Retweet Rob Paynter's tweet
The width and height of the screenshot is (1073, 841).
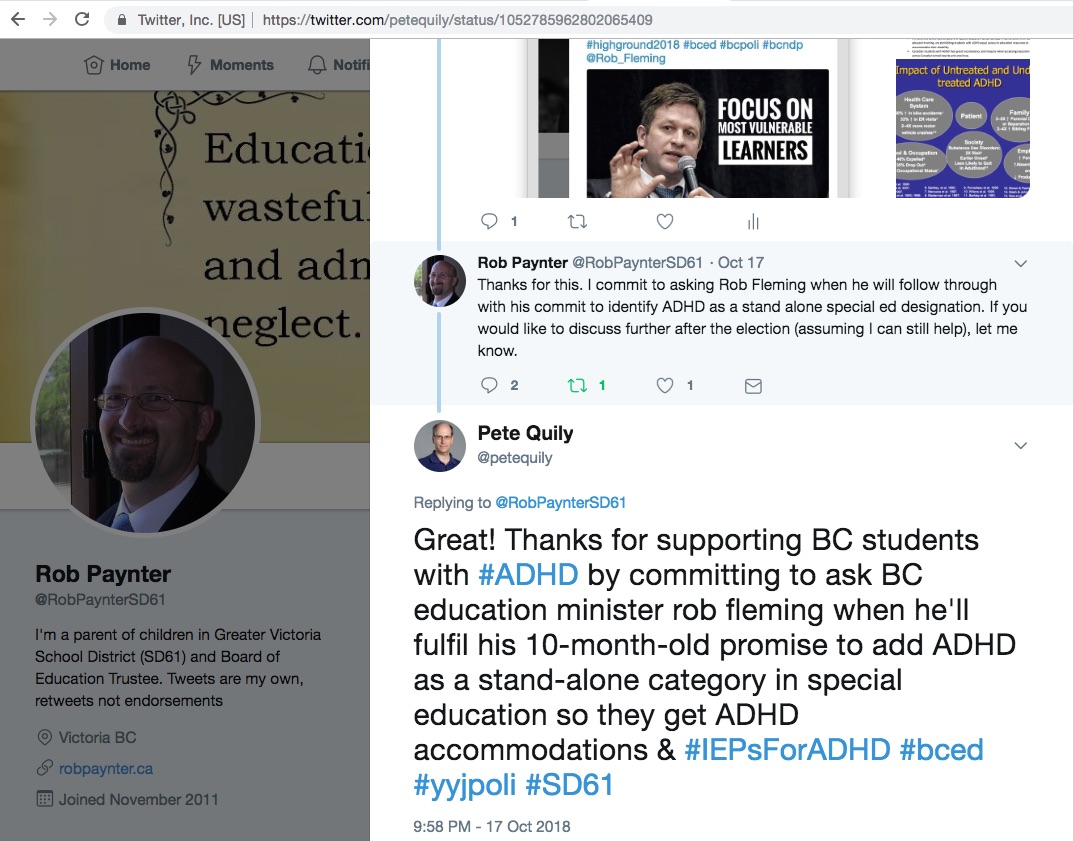(577, 385)
